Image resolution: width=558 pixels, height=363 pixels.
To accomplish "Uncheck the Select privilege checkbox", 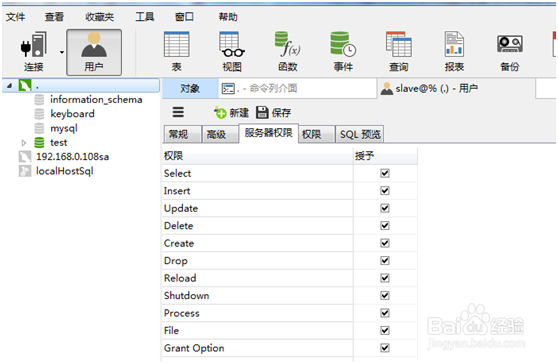I will pos(385,173).
